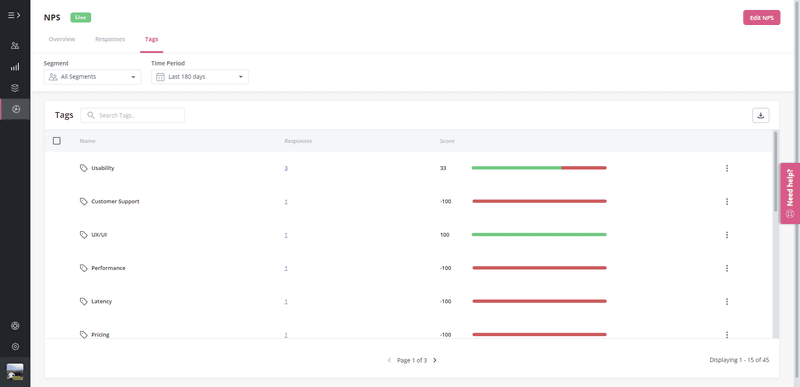This screenshot has width=800, height=387.
Task: Sort by the Responses column header
Action: 298,141
